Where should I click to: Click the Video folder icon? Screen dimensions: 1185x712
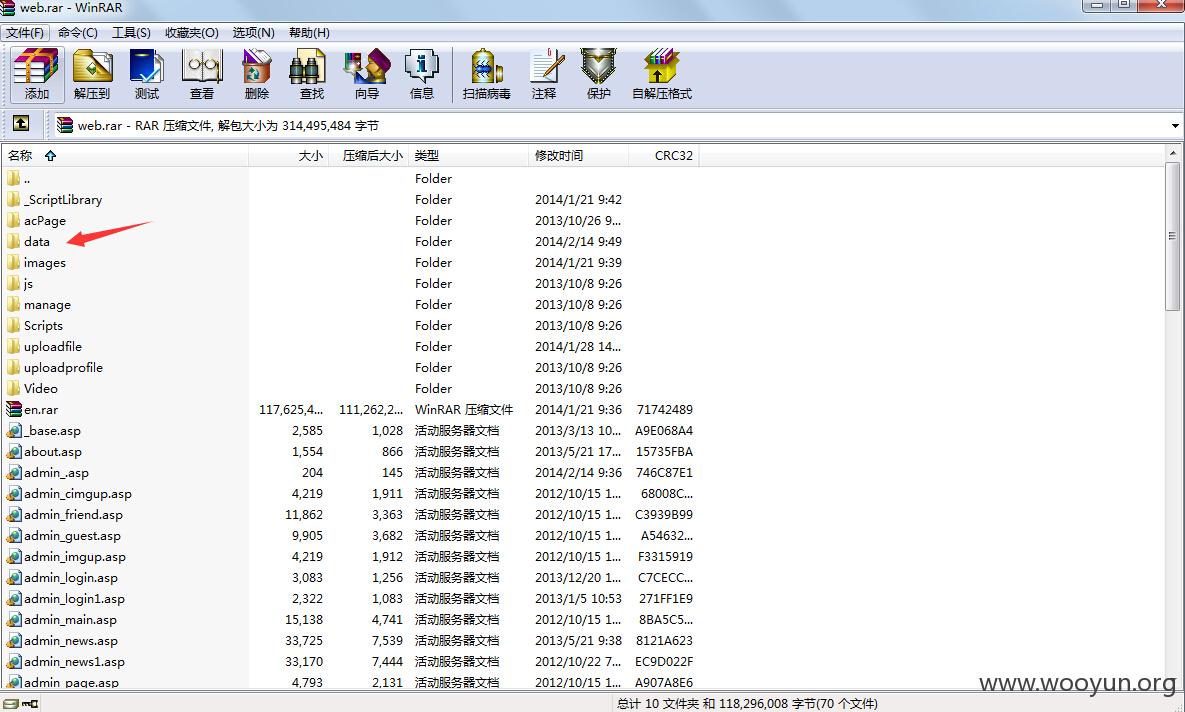click(14, 388)
